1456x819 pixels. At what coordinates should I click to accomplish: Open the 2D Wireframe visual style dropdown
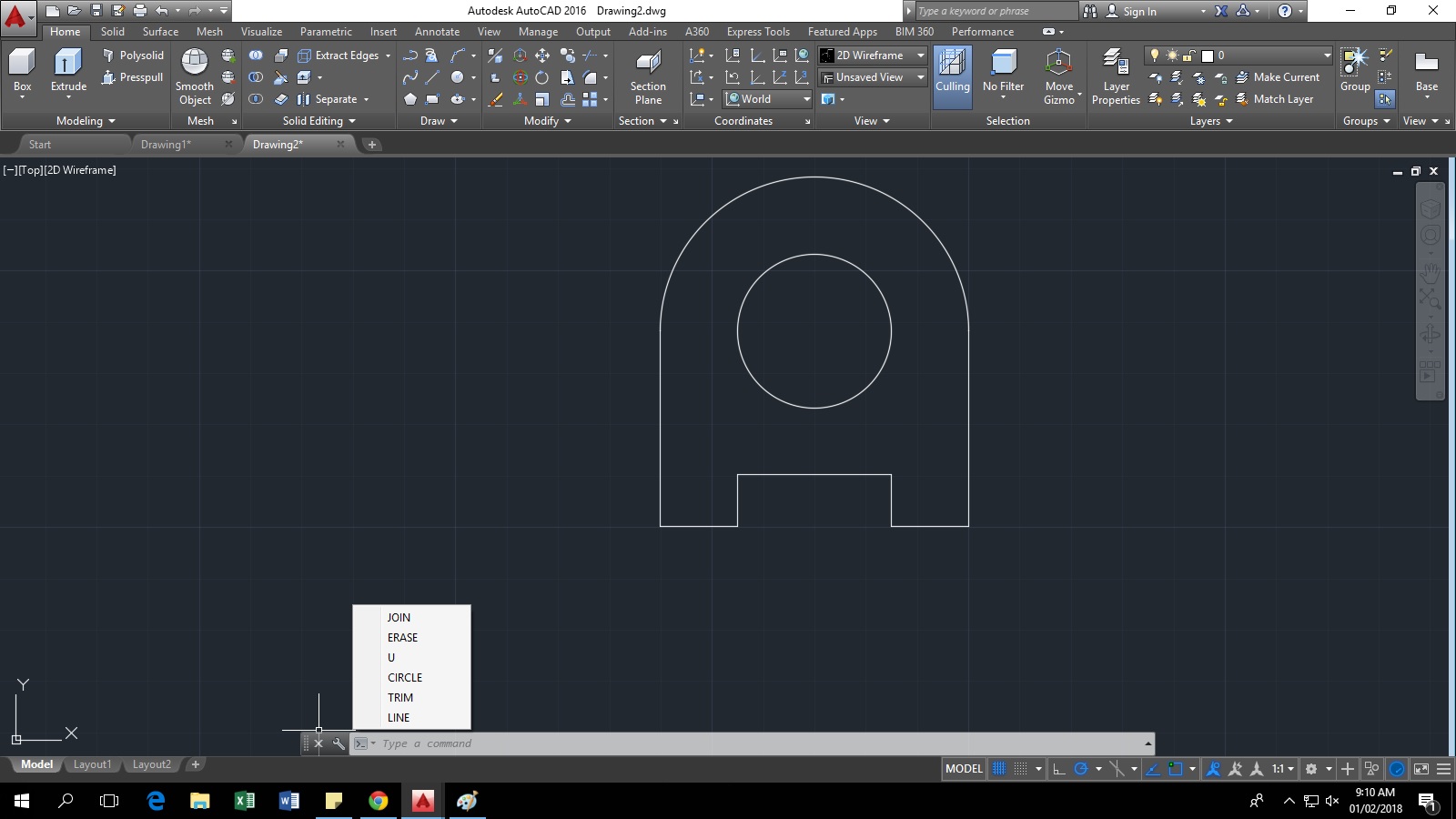point(873,56)
